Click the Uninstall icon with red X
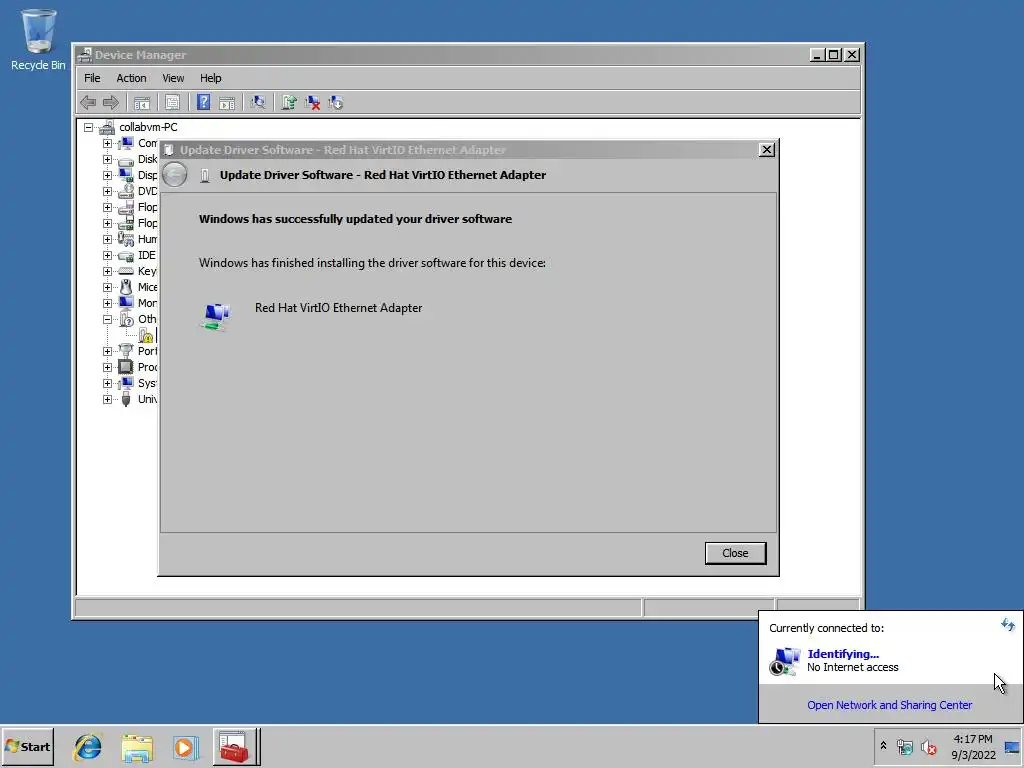This screenshot has height=768, width=1024. tap(312, 103)
